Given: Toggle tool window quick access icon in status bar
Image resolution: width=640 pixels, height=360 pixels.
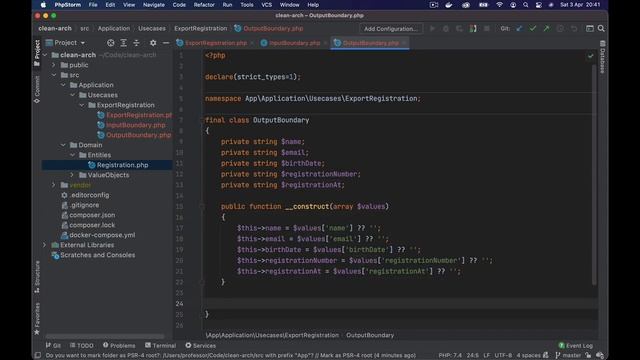Looking at the screenshot, I should pos(38,355).
